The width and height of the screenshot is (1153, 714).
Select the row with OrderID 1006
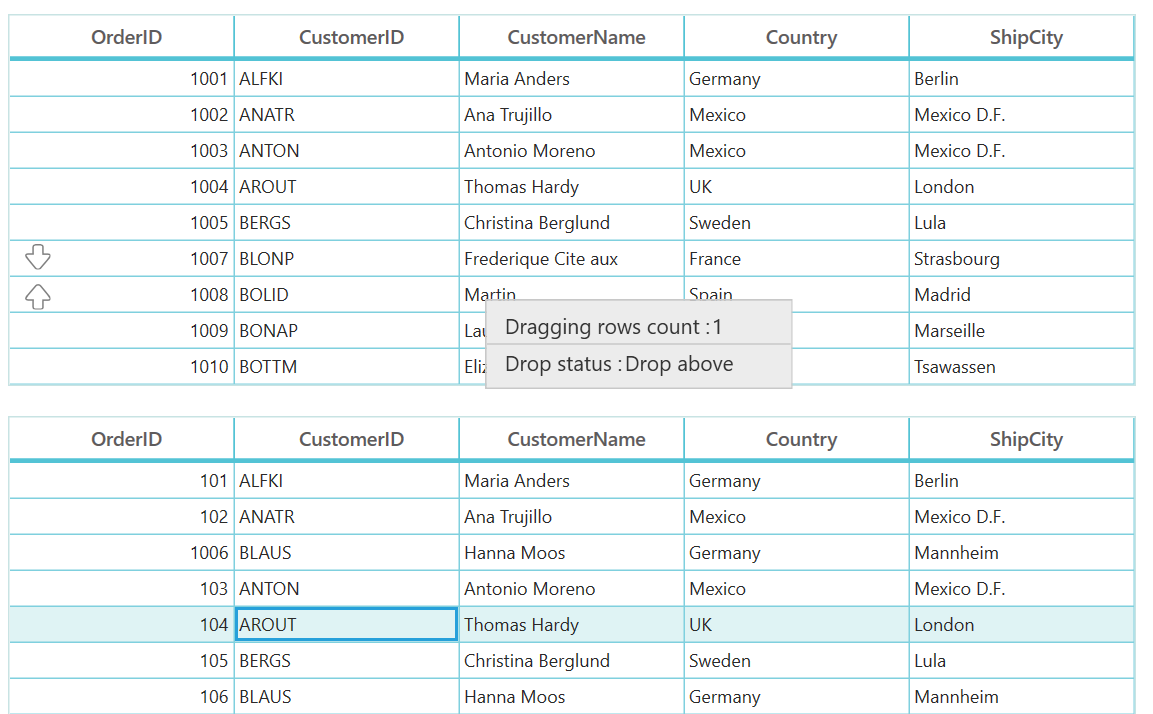coord(571,553)
